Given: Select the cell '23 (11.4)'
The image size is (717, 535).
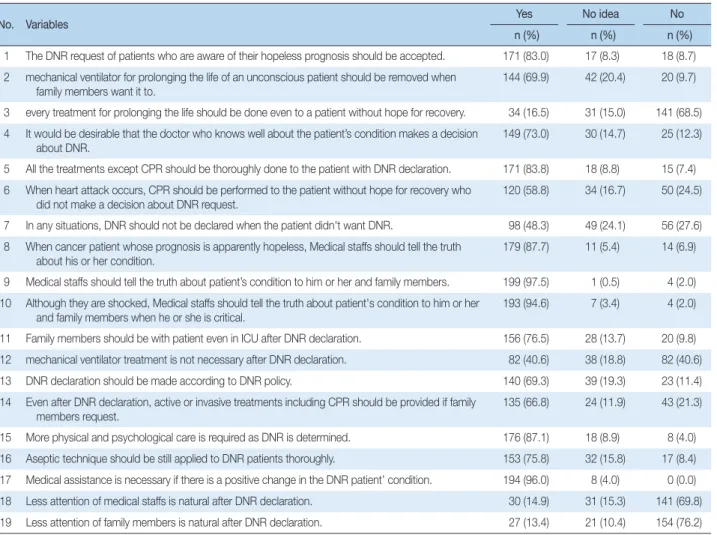Looking at the screenshot, I should 681,381.
